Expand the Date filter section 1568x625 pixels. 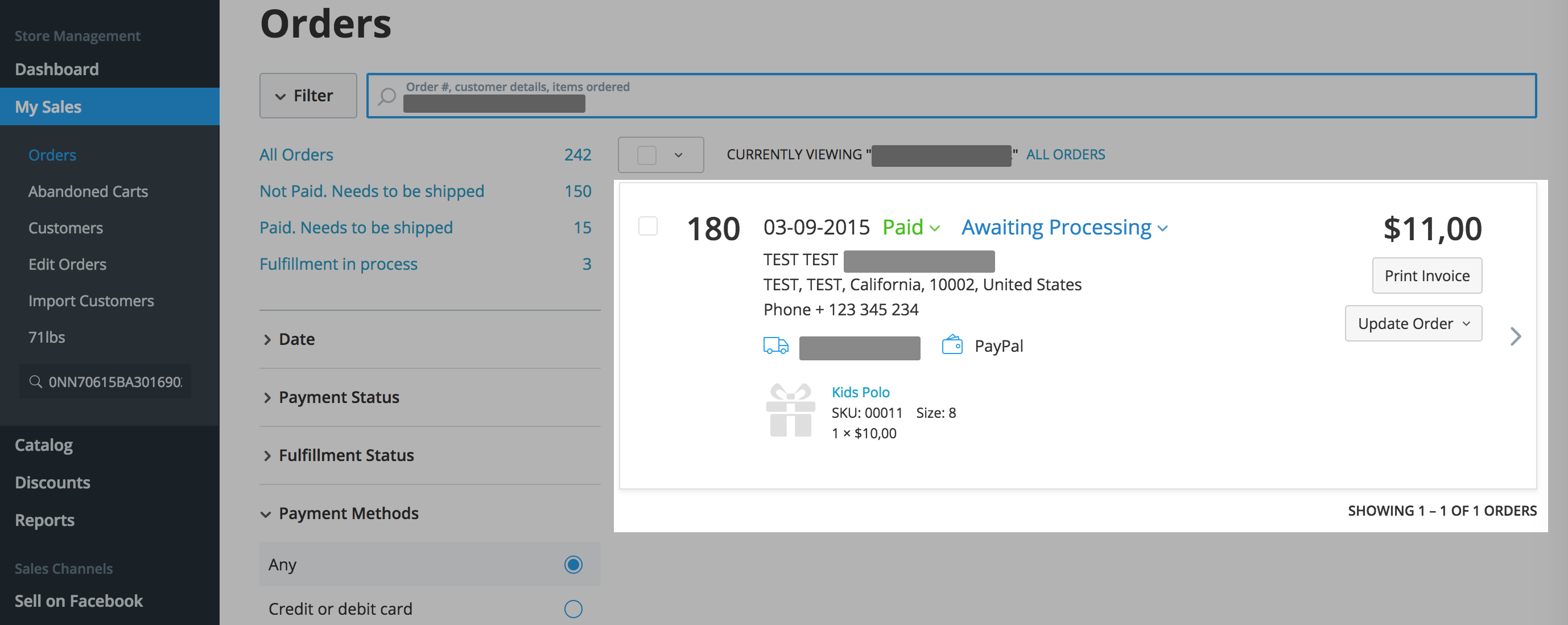296,339
